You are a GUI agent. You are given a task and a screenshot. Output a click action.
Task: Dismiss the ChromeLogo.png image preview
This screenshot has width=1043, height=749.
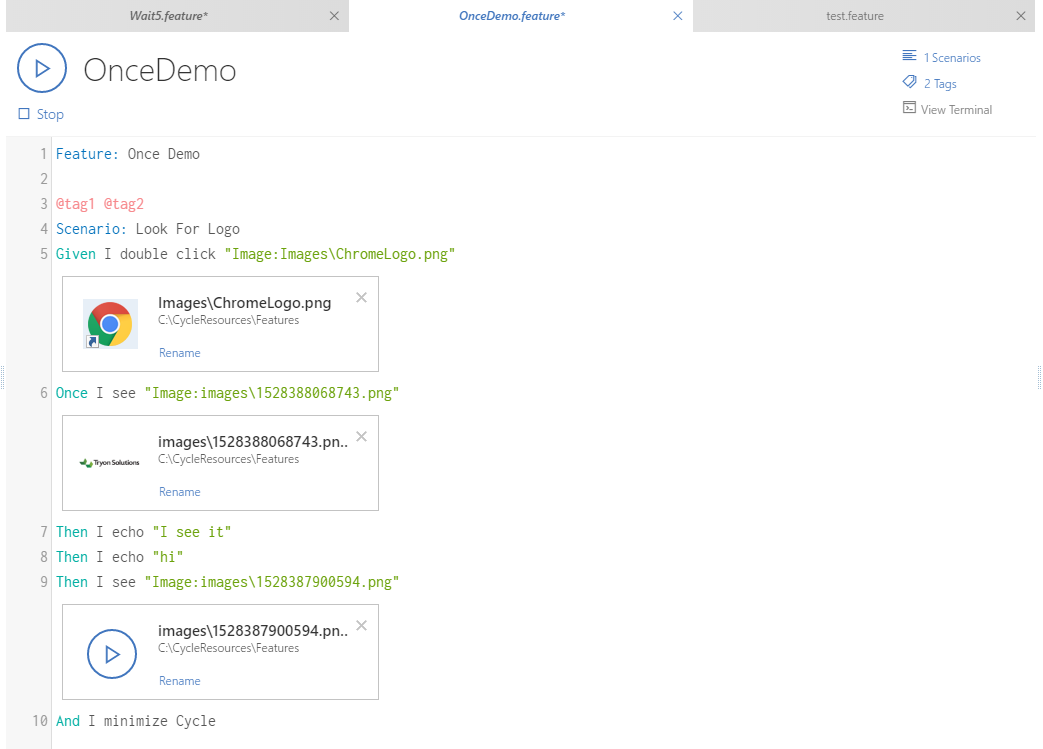coord(361,297)
